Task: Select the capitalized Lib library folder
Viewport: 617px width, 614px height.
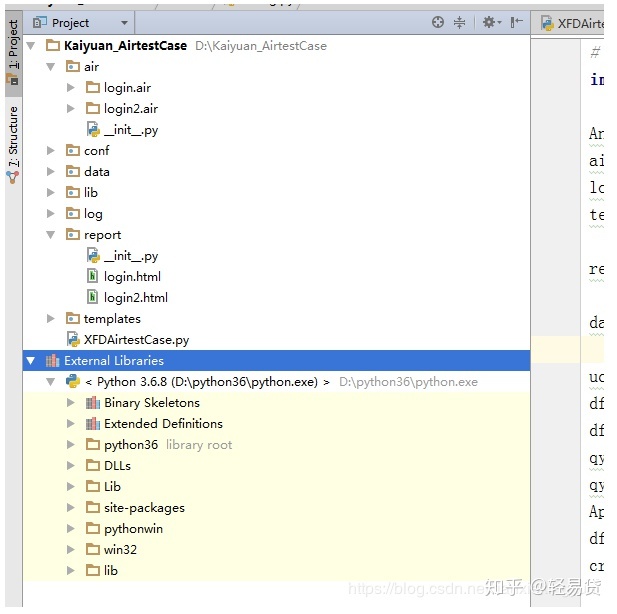Action: (112, 487)
